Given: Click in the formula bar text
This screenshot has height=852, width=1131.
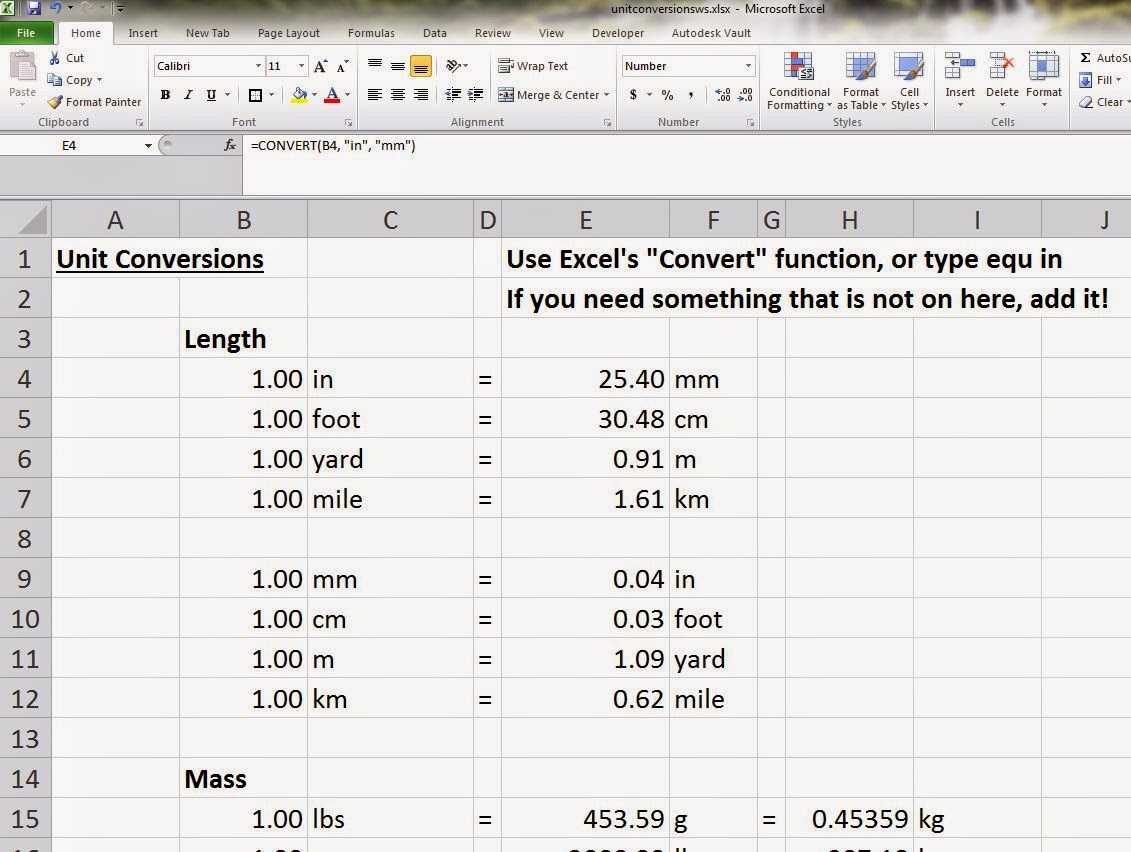Looking at the screenshot, I should (x=333, y=146).
